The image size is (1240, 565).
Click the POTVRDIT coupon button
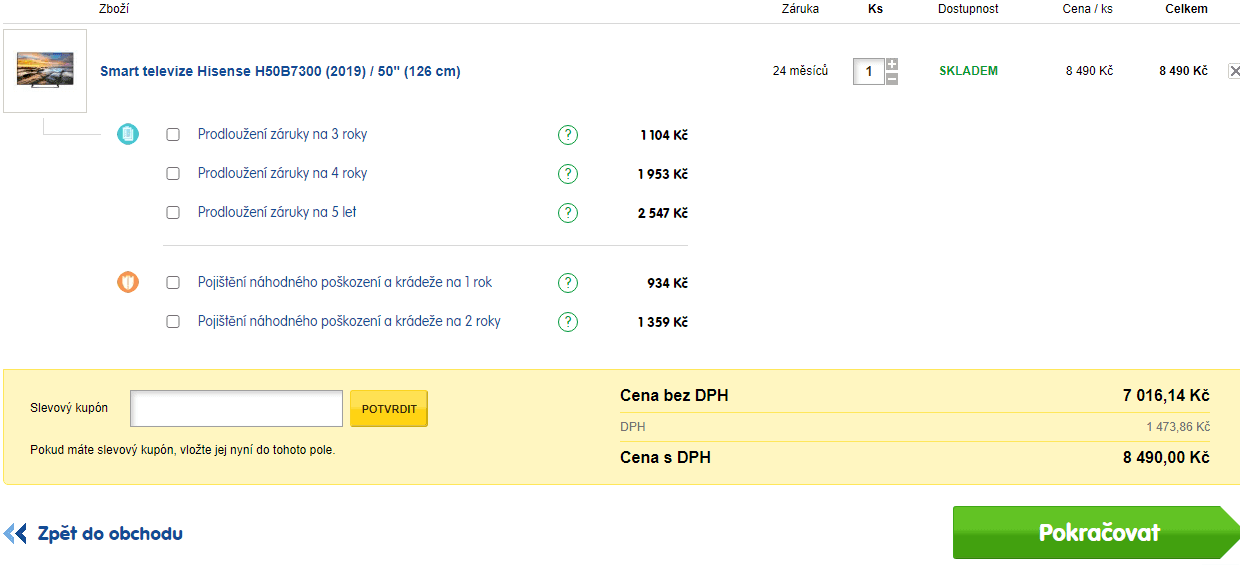pyautogui.click(x=389, y=409)
